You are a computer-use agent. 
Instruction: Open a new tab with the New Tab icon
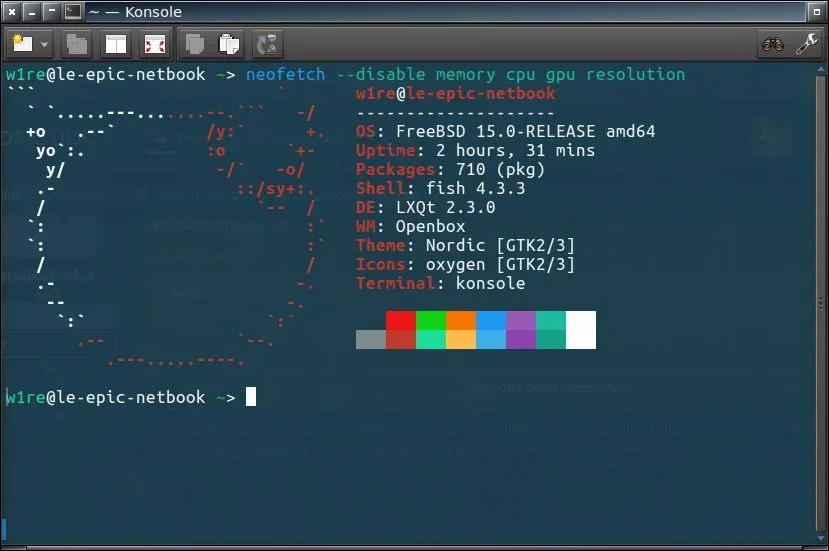tap(22, 44)
